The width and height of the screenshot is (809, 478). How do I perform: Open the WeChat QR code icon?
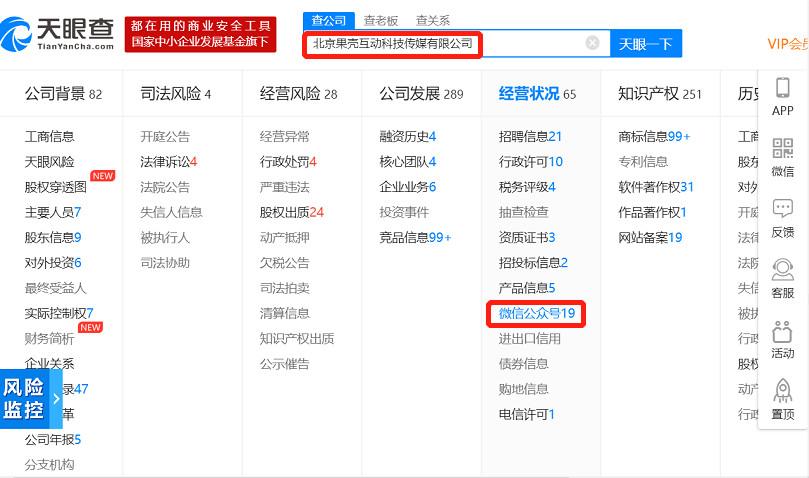point(783,148)
